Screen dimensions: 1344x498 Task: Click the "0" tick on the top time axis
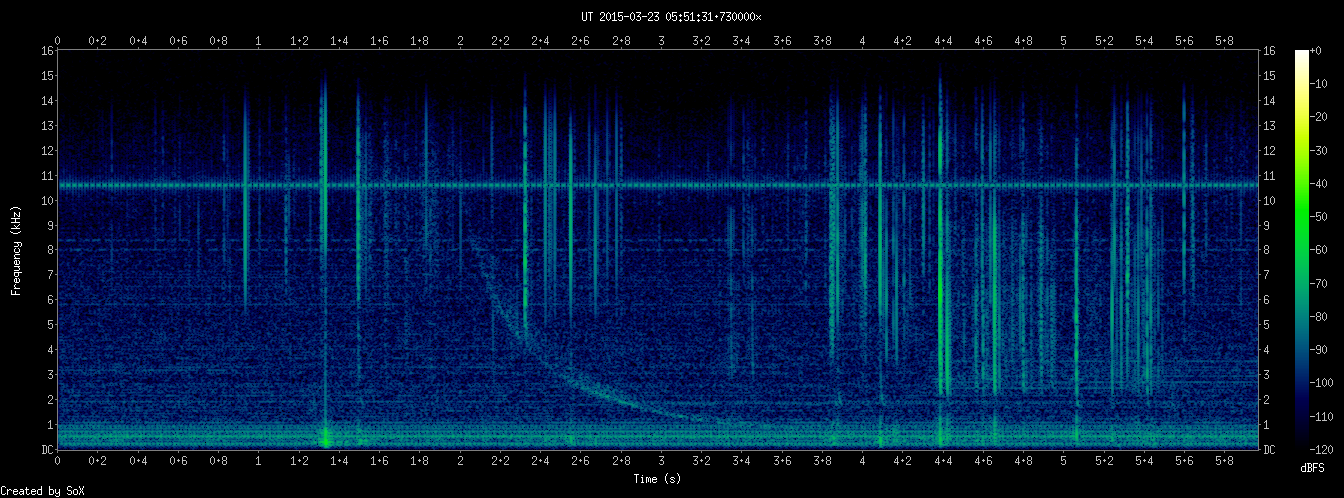[x=58, y=40]
